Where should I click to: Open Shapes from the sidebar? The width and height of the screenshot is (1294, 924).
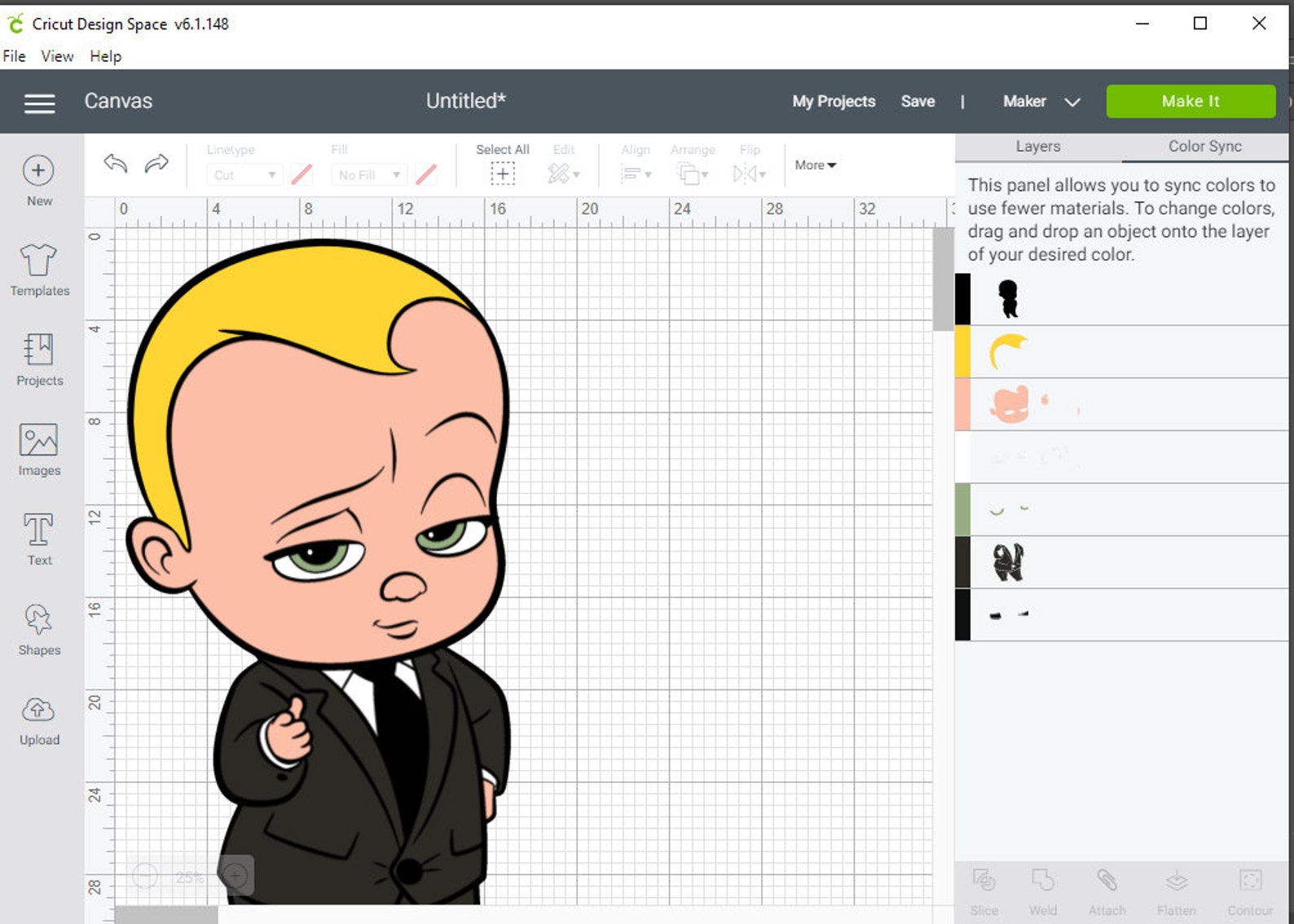pyautogui.click(x=39, y=629)
